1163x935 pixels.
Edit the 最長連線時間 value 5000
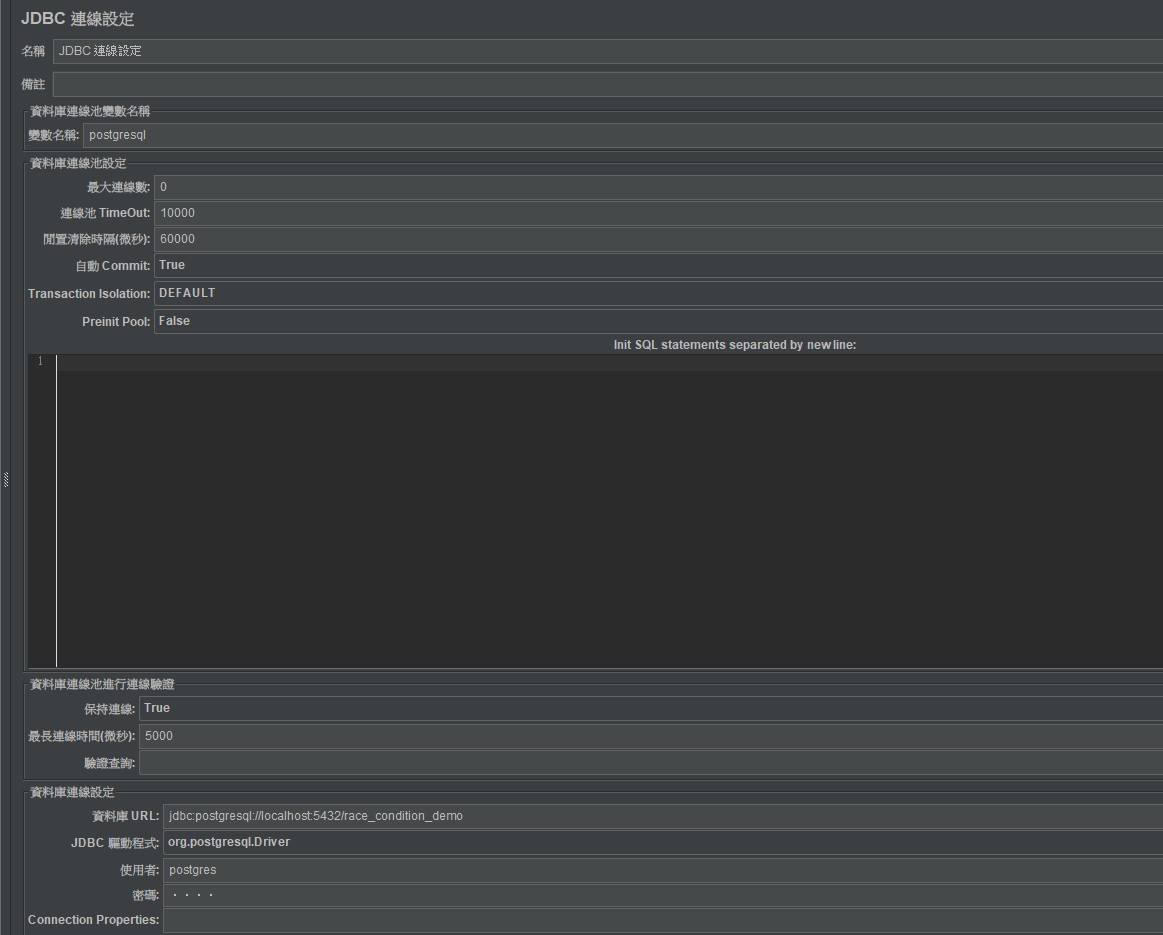pos(650,736)
